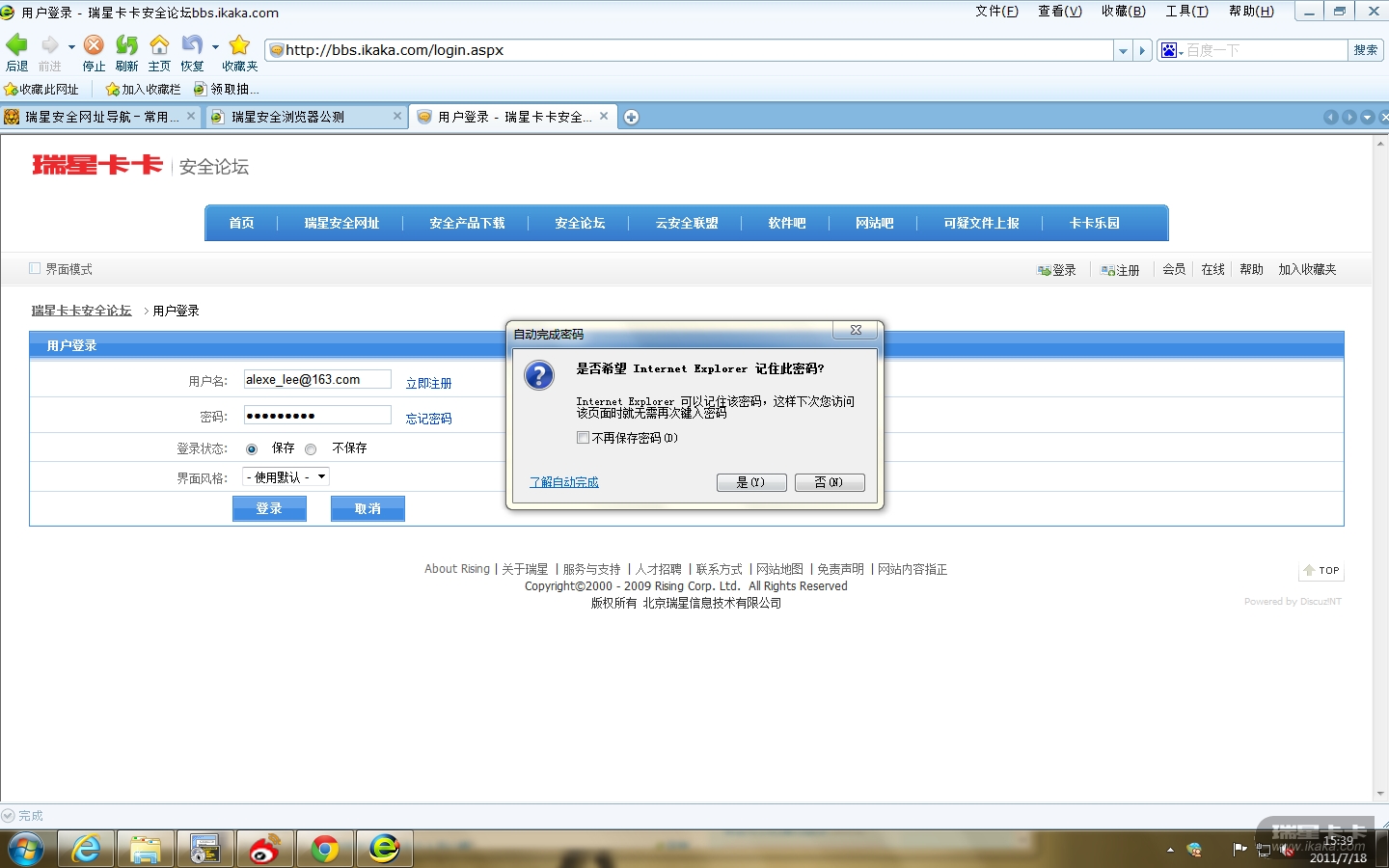Click the Rising browser taskbar icon
The image size is (1389, 868).
point(385,850)
